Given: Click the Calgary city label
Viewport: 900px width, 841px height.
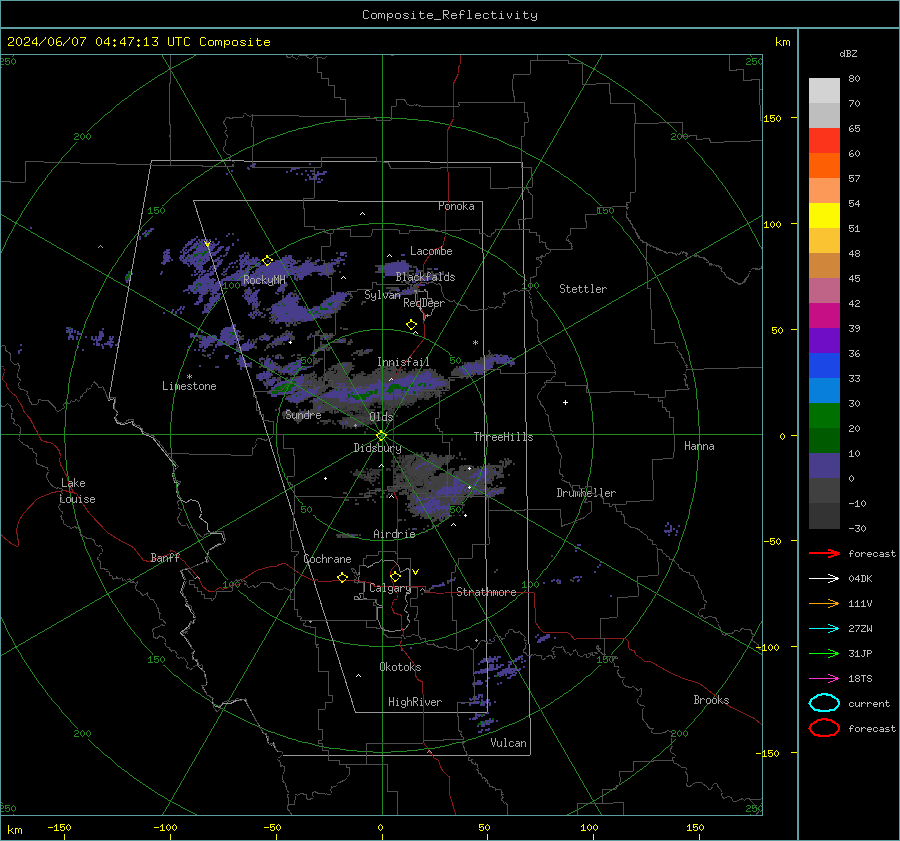Looking at the screenshot, I should click(390, 588).
